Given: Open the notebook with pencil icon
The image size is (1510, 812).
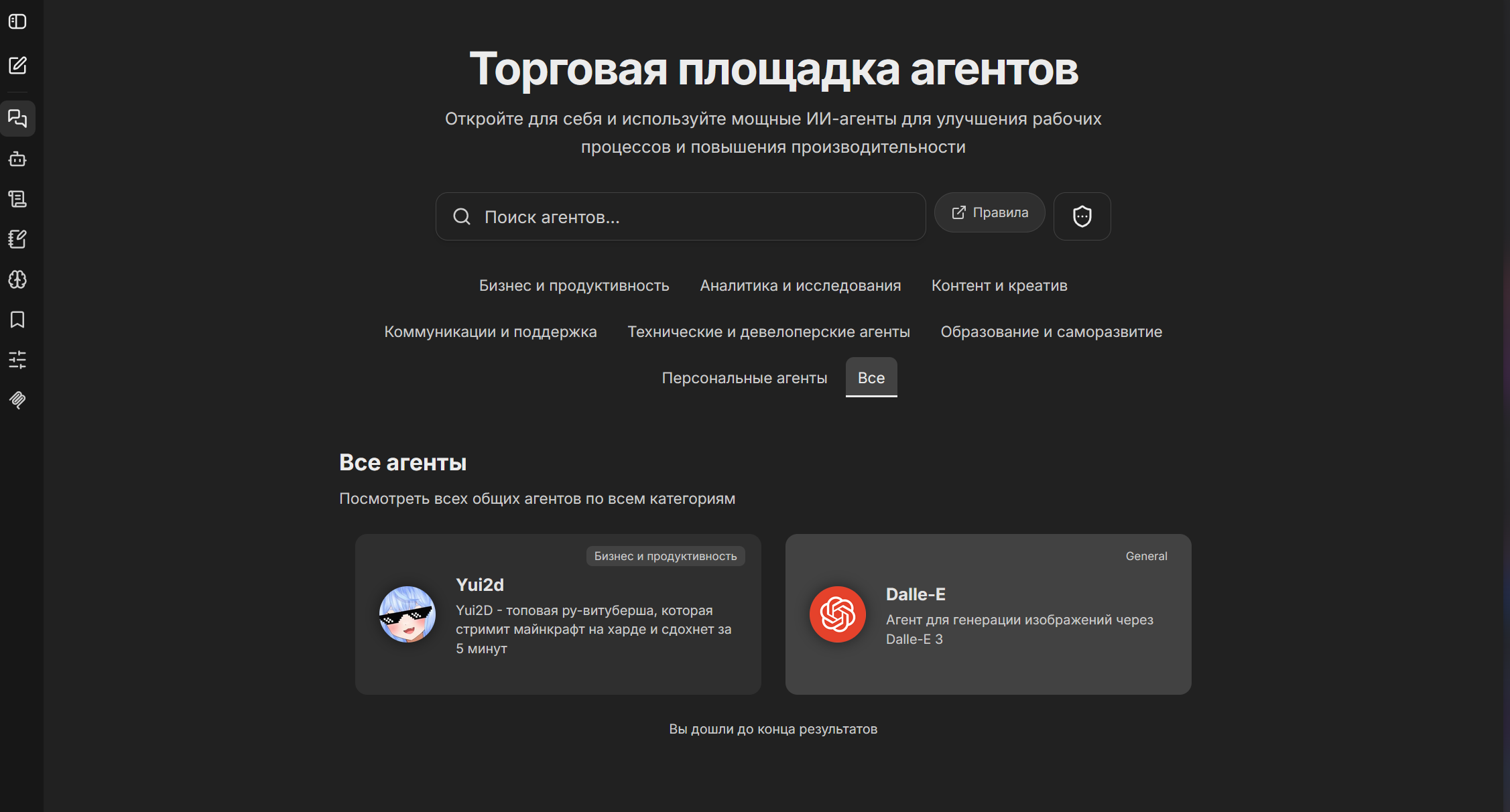Looking at the screenshot, I should (17, 239).
